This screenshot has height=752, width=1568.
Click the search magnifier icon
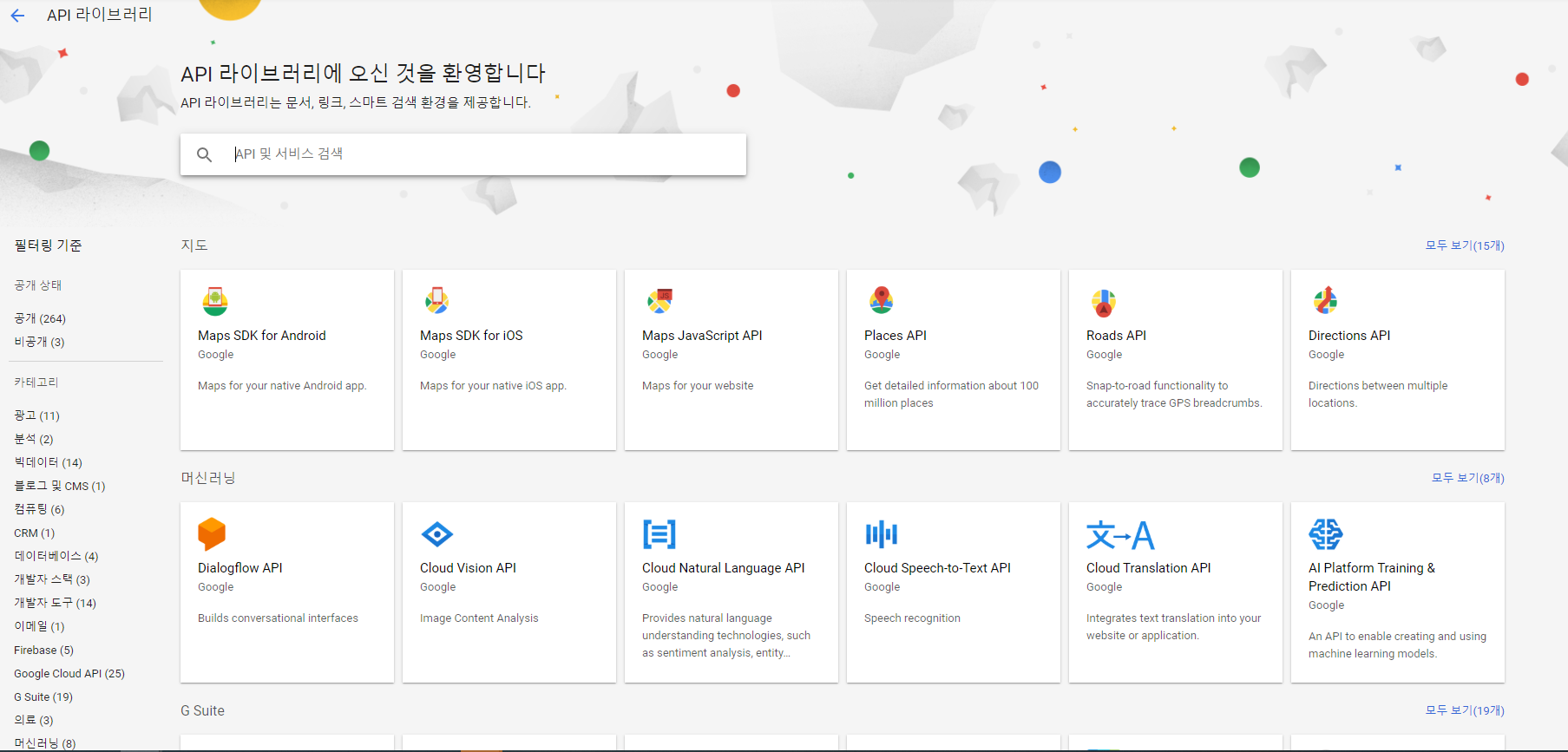pos(204,154)
